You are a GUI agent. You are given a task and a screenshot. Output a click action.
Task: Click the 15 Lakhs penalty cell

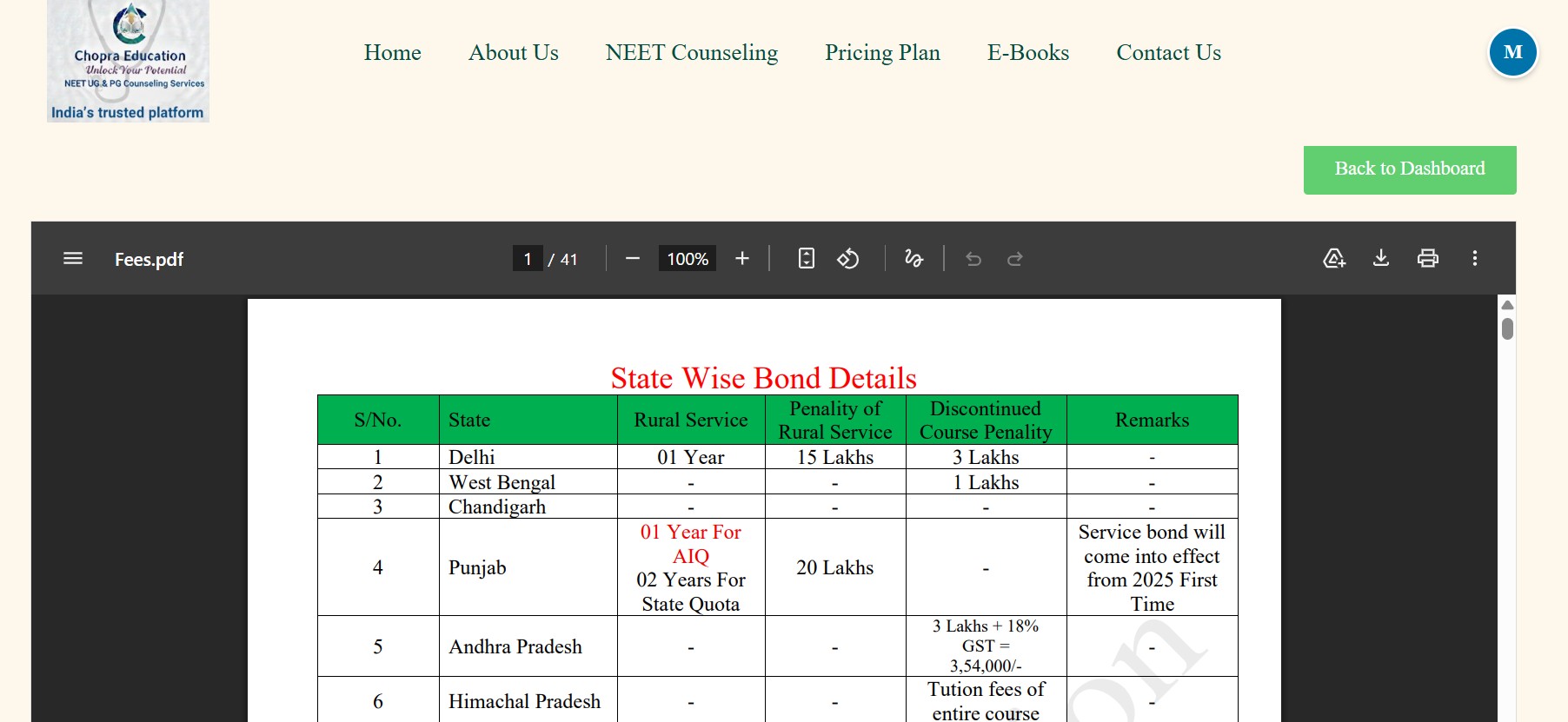835,457
